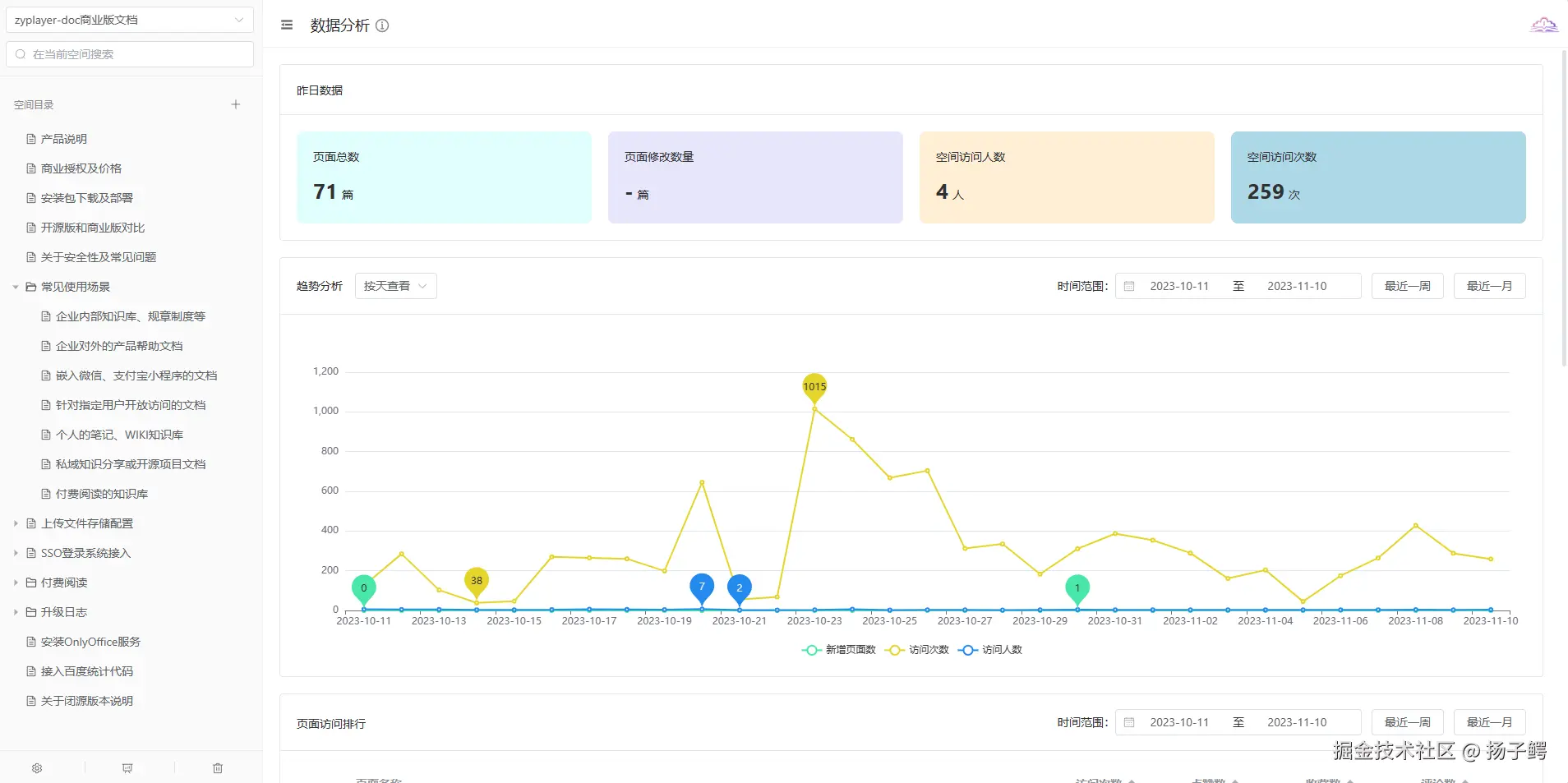Open 嵌入微信、支付宝小程序的文档
The height and width of the screenshot is (783, 1568).
pos(136,375)
